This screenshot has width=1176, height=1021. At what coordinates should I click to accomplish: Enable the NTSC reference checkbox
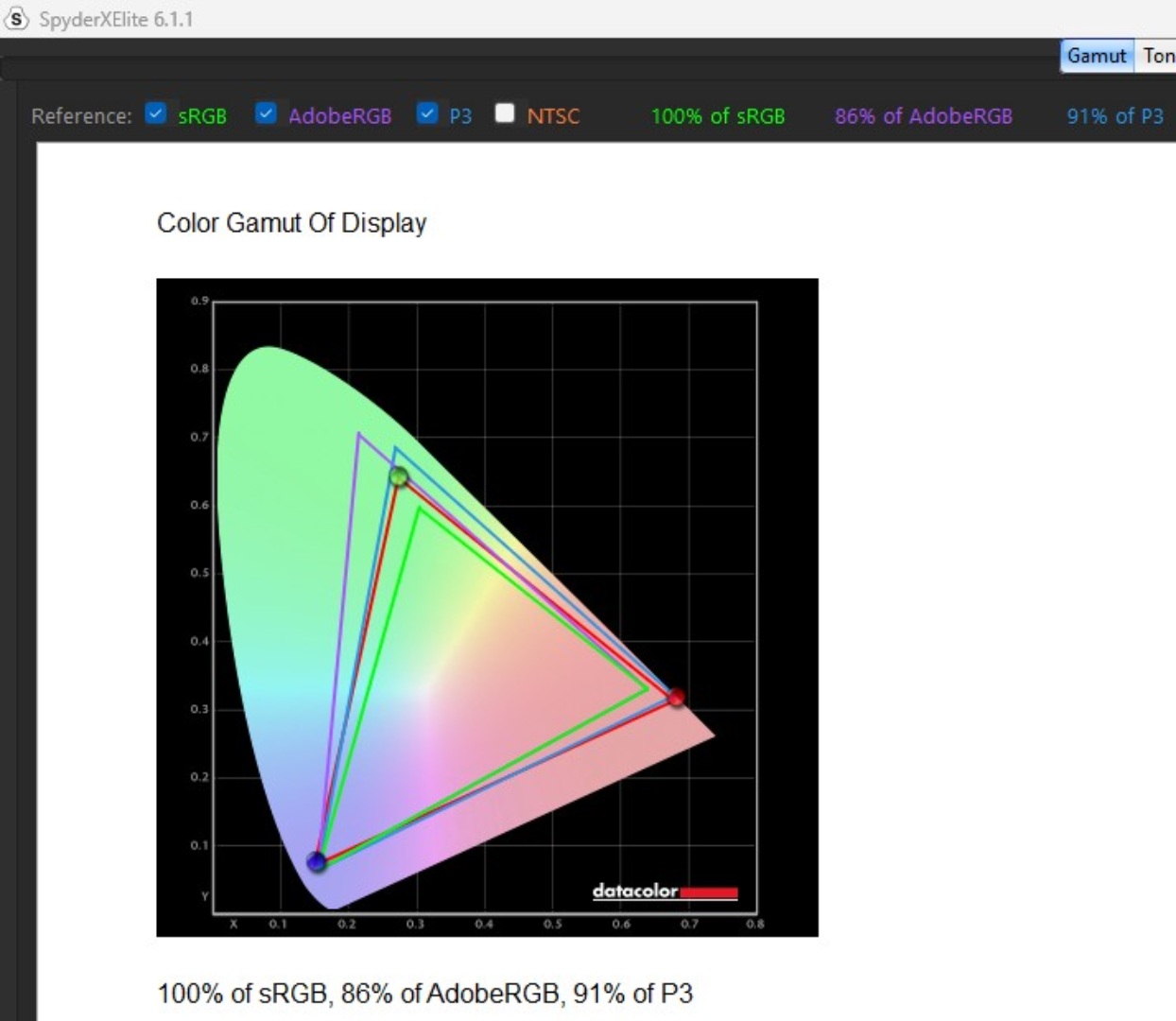[x=505, y=113]
